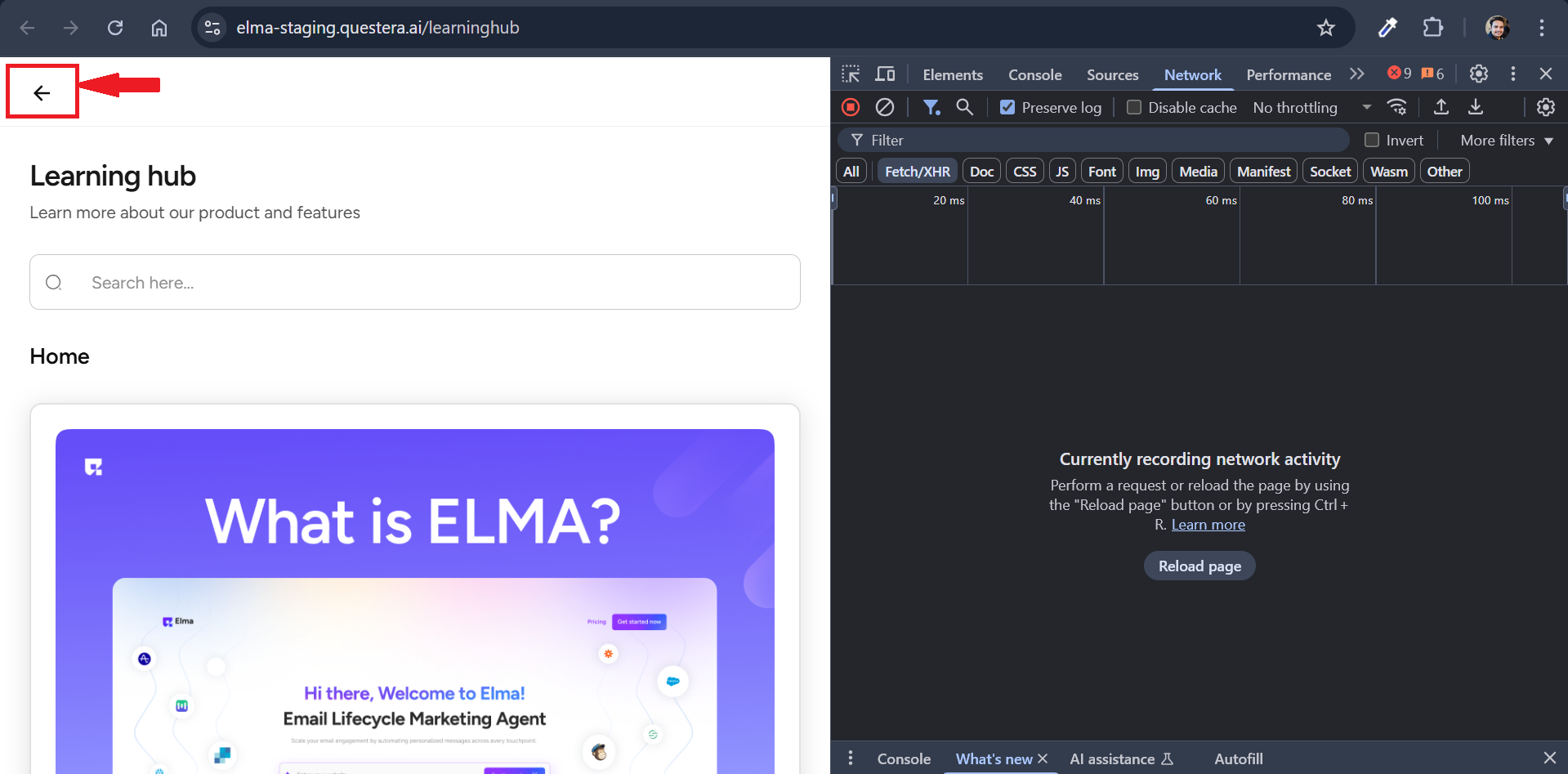Open network conditions wifi icon
Viewport: 1568px width, 774px height.
(1397, 107)
